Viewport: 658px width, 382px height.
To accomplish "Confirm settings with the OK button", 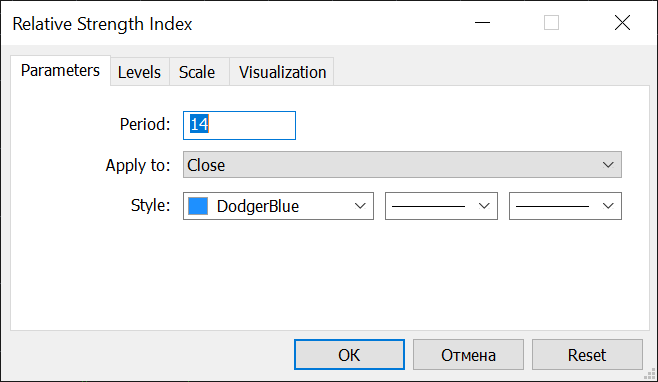I will [349, 355].
